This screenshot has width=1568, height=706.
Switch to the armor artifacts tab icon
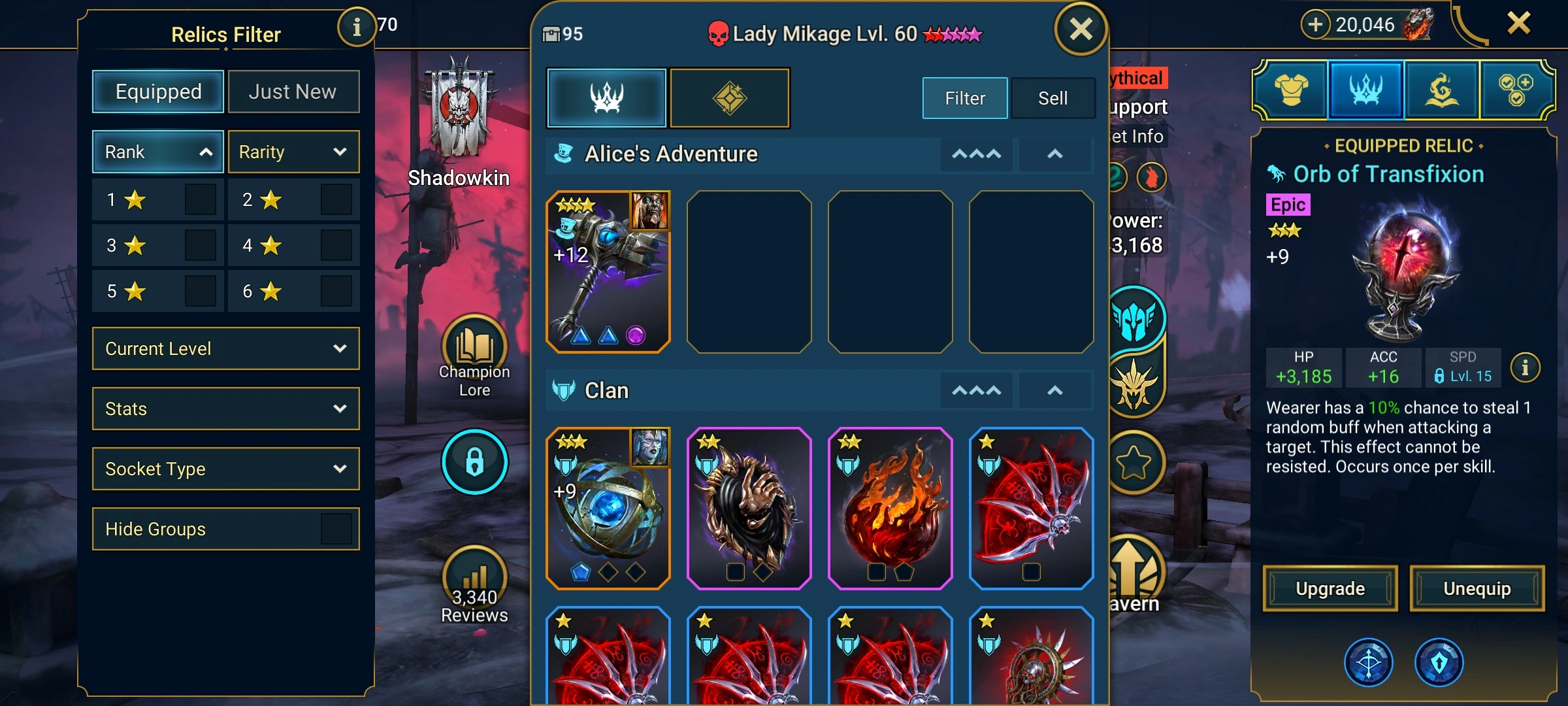tap(1291, 90)
